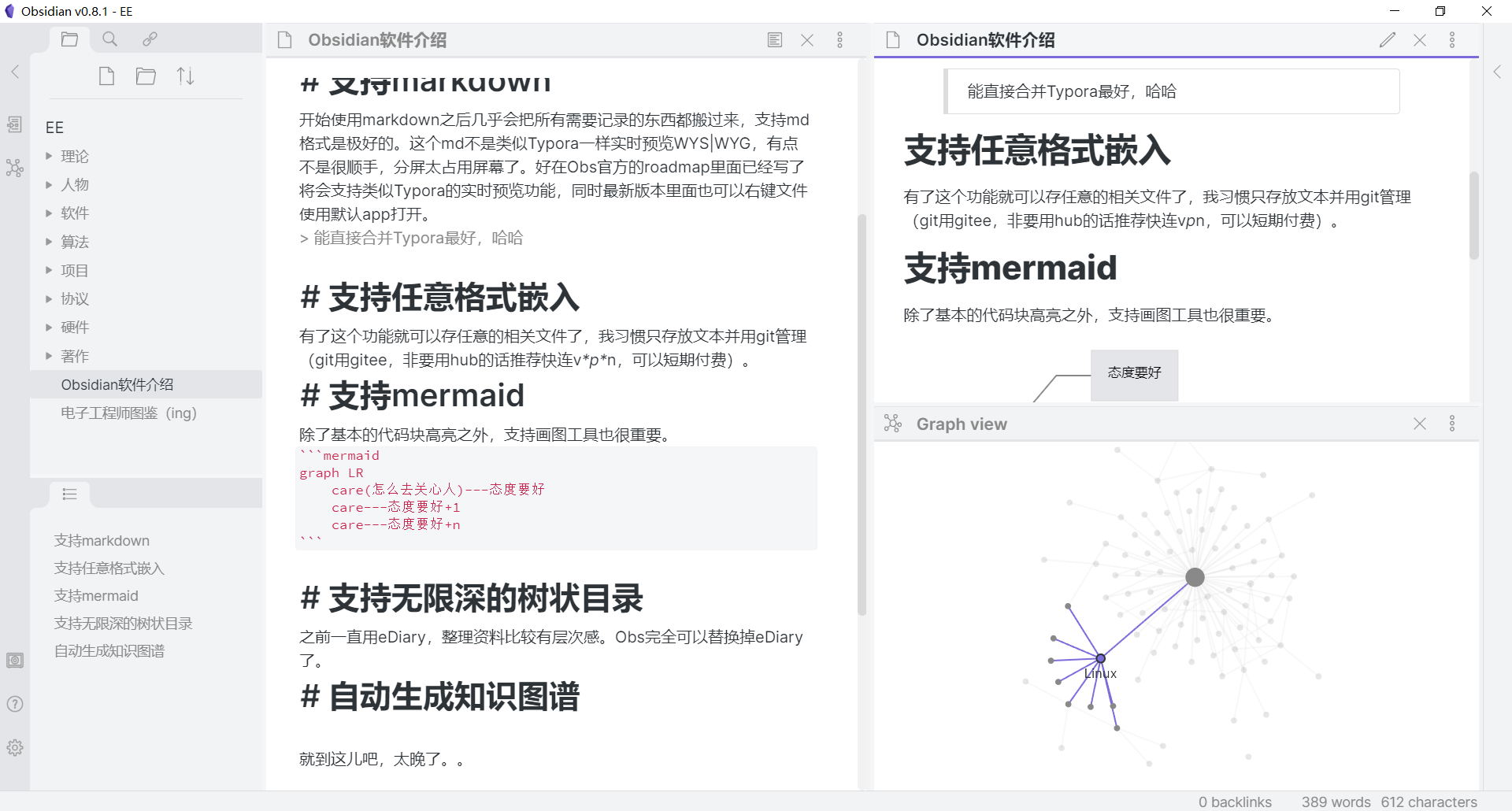
Task: Click the # 自动生成知识图谱 heading in editor
Action: 439,697
